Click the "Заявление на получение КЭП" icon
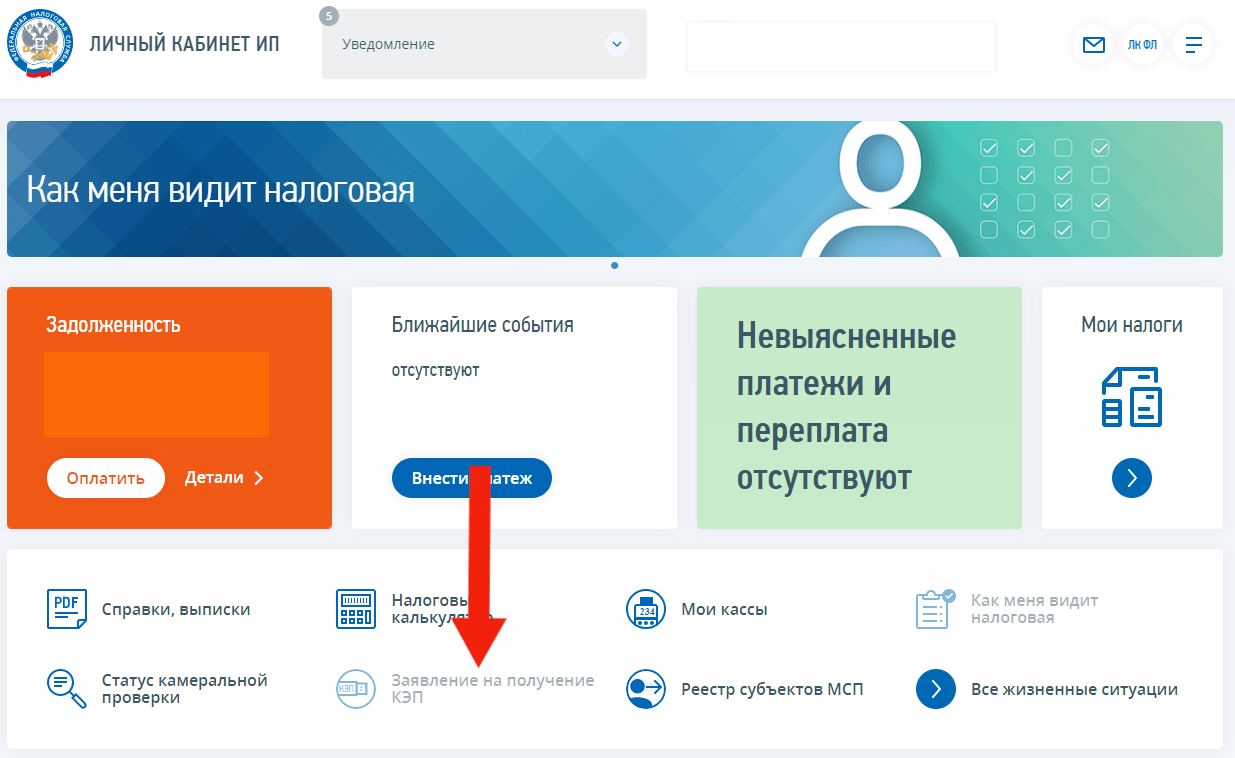Screen dimensions: 1235x758 coord(355,688)
